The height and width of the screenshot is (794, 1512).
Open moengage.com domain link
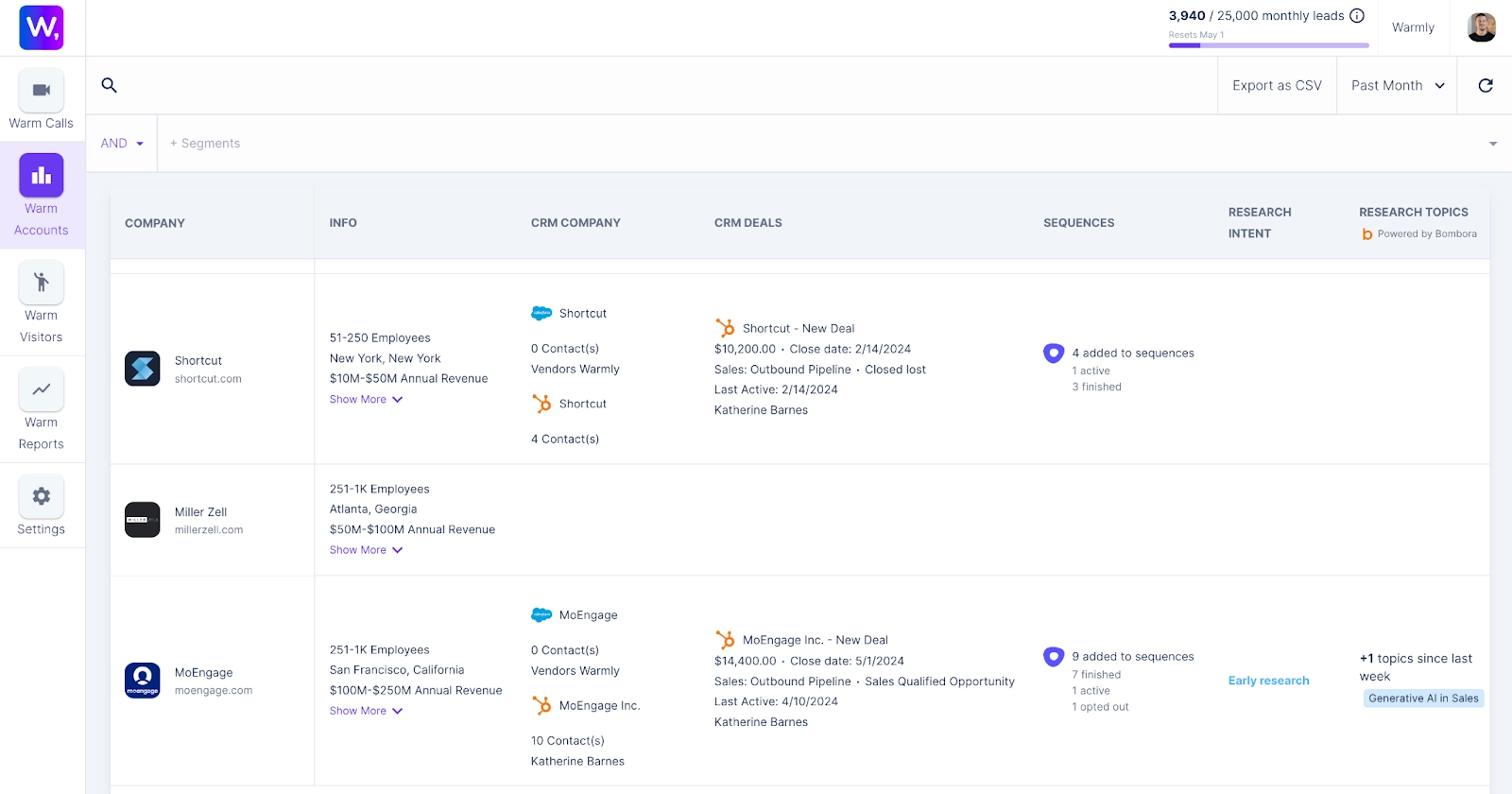214,691
